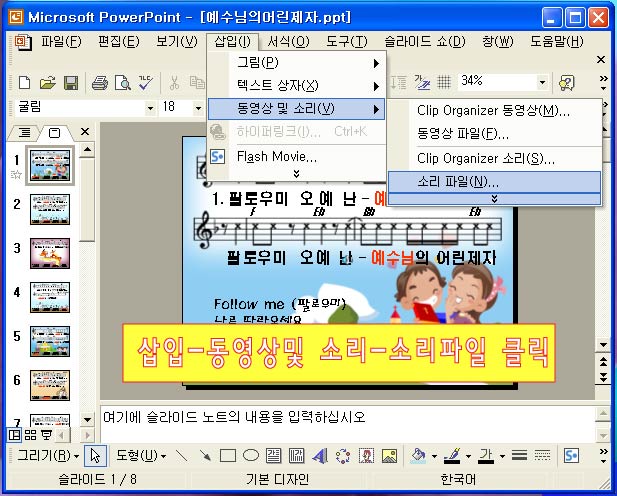
Task: Open the Help assistant icon
Action: 567,83
